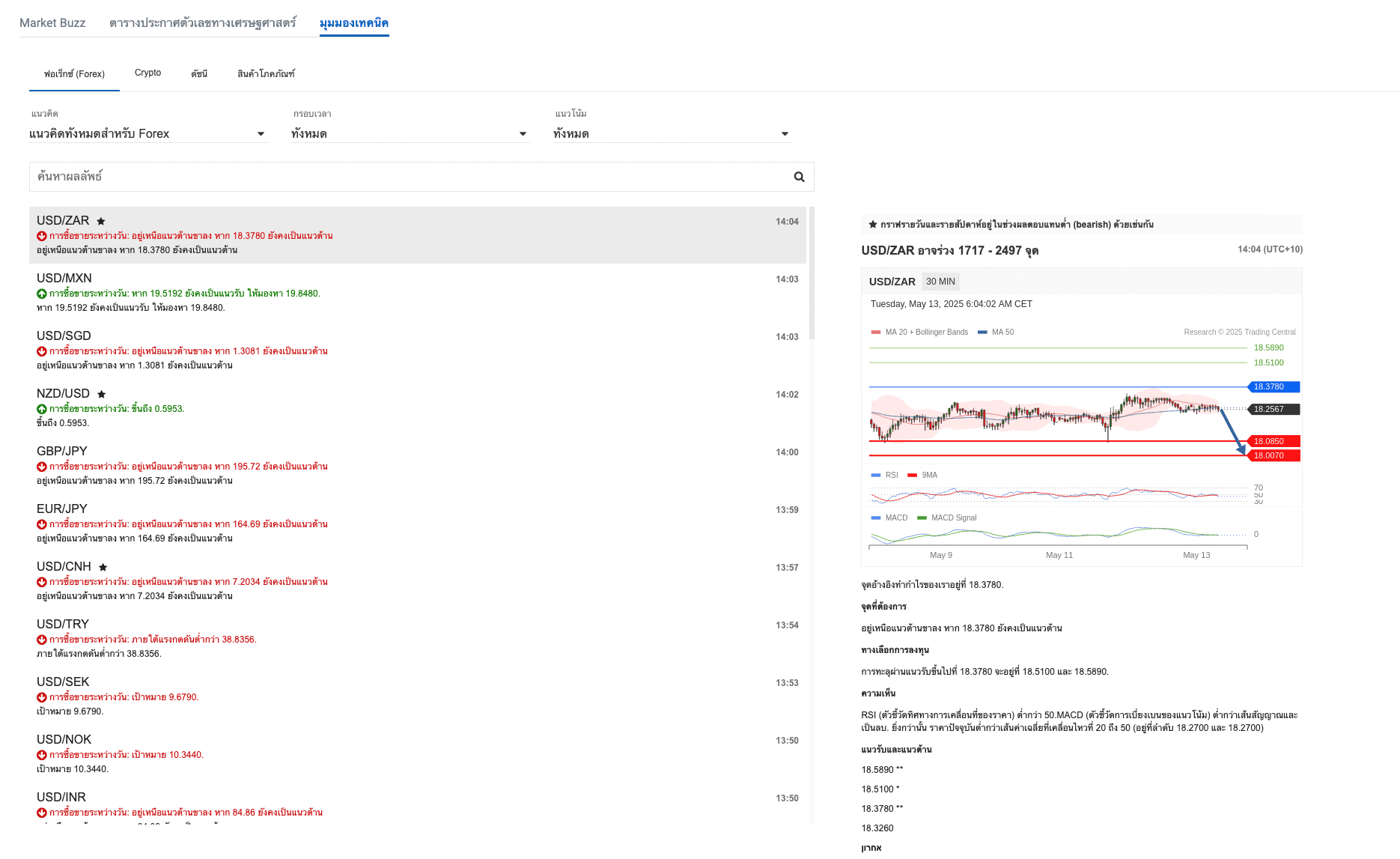The image size is (1400, 859).
Task: Click the May 11 date label on chart axis
Action: [1059, 555]
